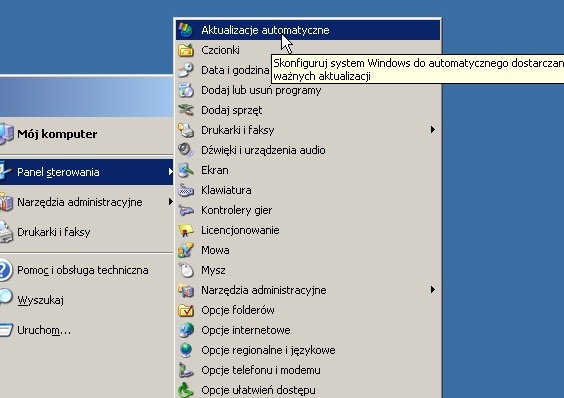The height and width of the screenshot is (398, 564).
Task: Open Licencjonowanie entry
Action: pos(308,230)
